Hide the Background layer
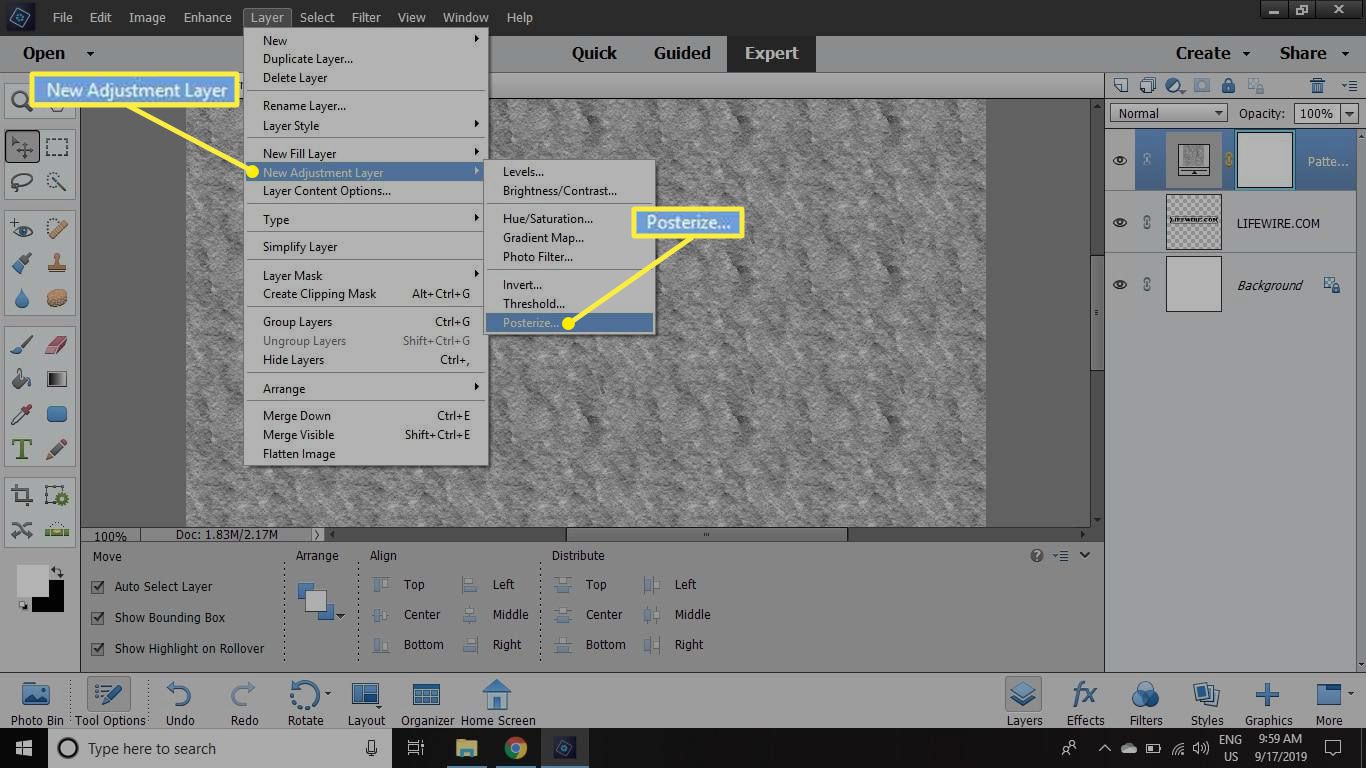 [1120, 285]
